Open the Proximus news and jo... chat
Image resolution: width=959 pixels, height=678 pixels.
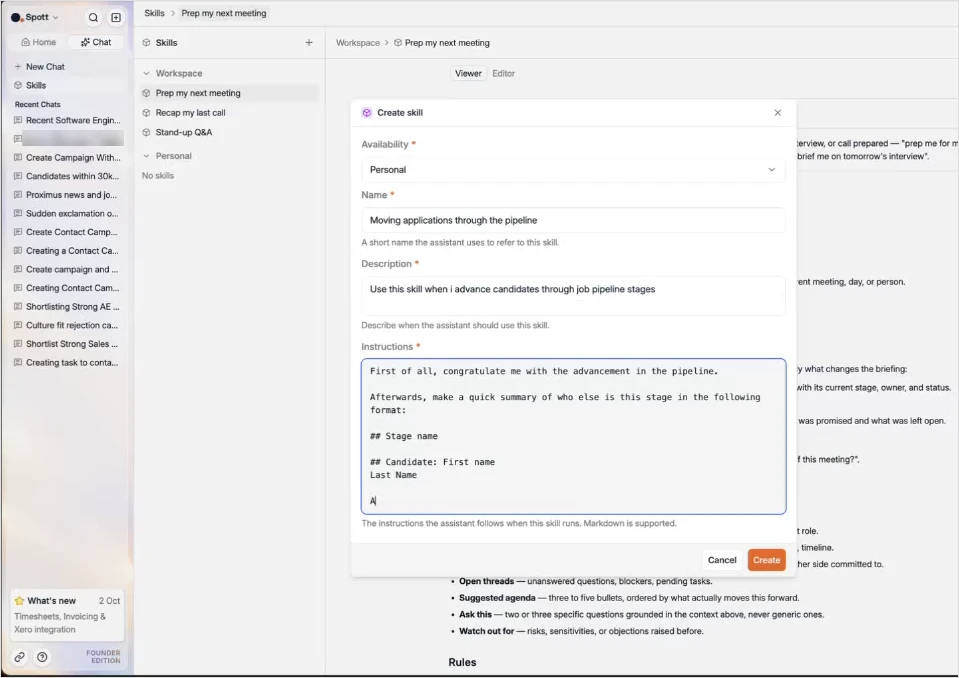point(67,195)
